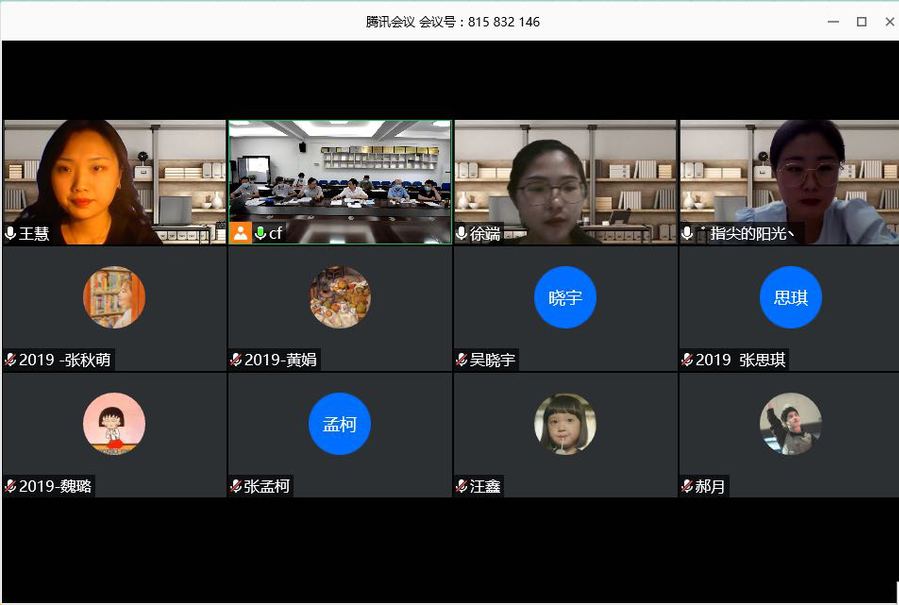The height and width of the screenshot is (605, 899).
Task: Click the muted mic icon beside 吴晓宇
Action: tap(462, 360)
